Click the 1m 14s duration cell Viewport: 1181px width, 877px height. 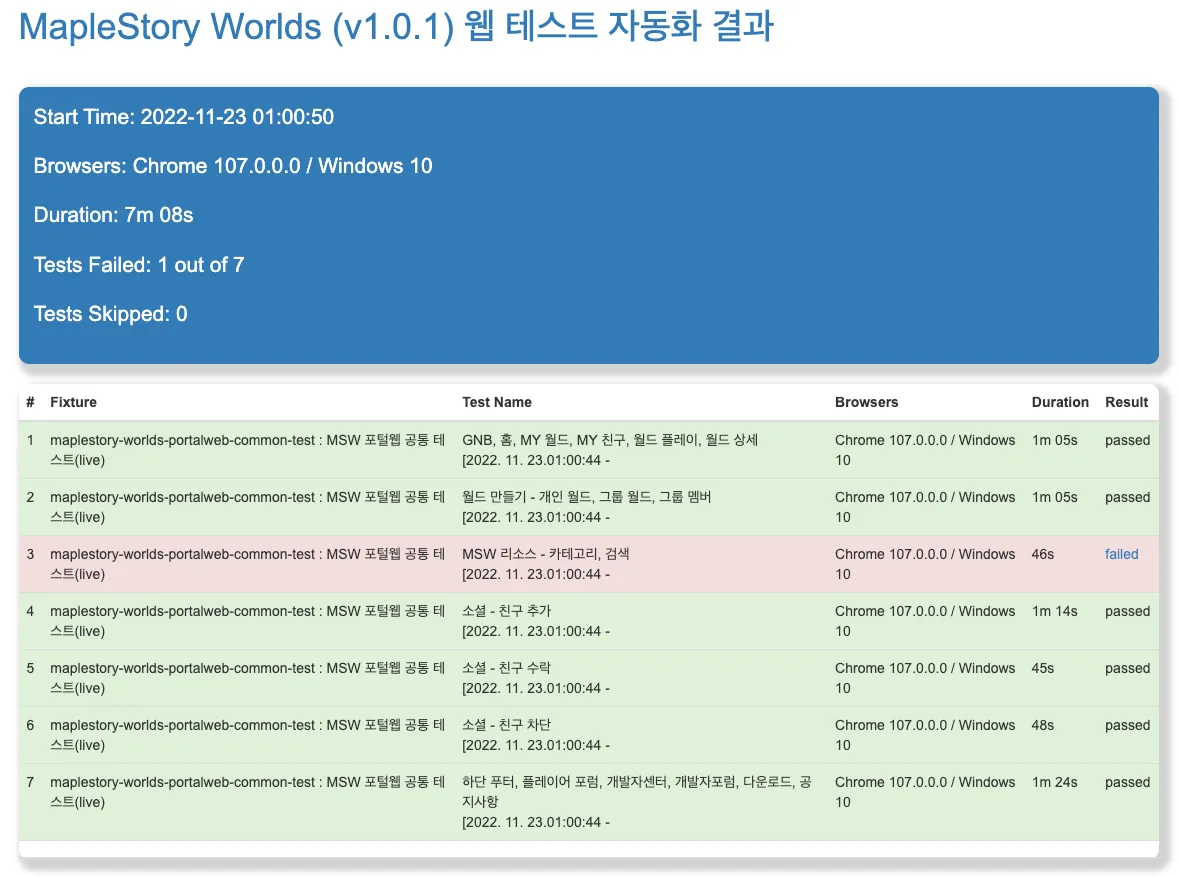[1054, 611]
